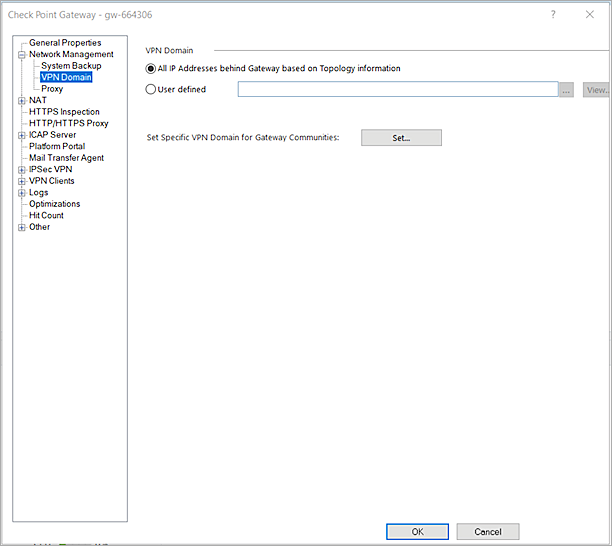Screen dimensions: 612x546
Task: Open the Hit Count page
Action: pos(46,215)
